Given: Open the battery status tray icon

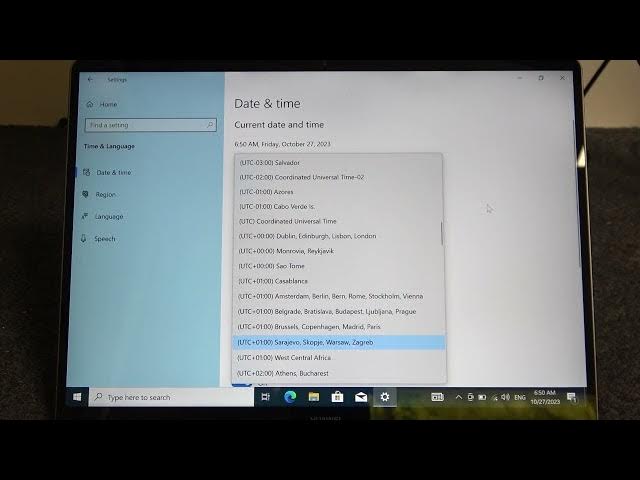Looking at the screenshot, I should pos(482,397).
